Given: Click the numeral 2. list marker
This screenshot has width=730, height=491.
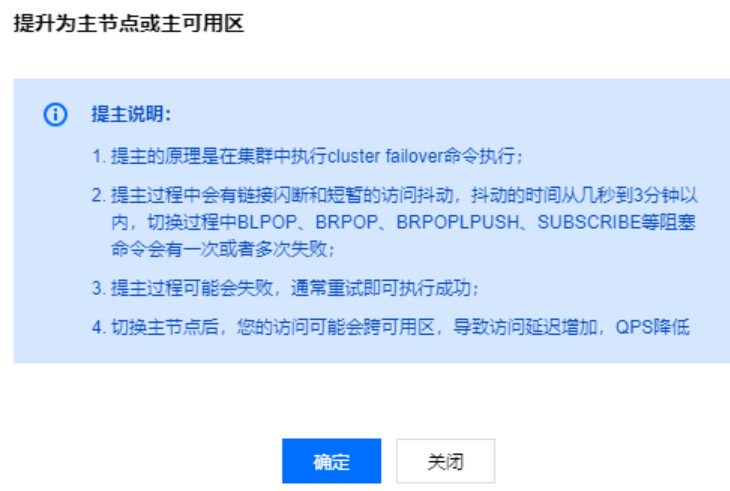Looking at the screenshot, I should pyautogui.click(x=99, y=195).
